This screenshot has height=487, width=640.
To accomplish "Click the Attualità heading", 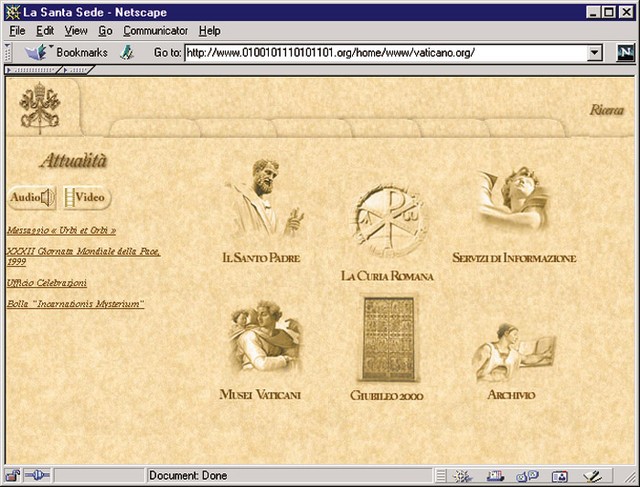I will [73, 160].
